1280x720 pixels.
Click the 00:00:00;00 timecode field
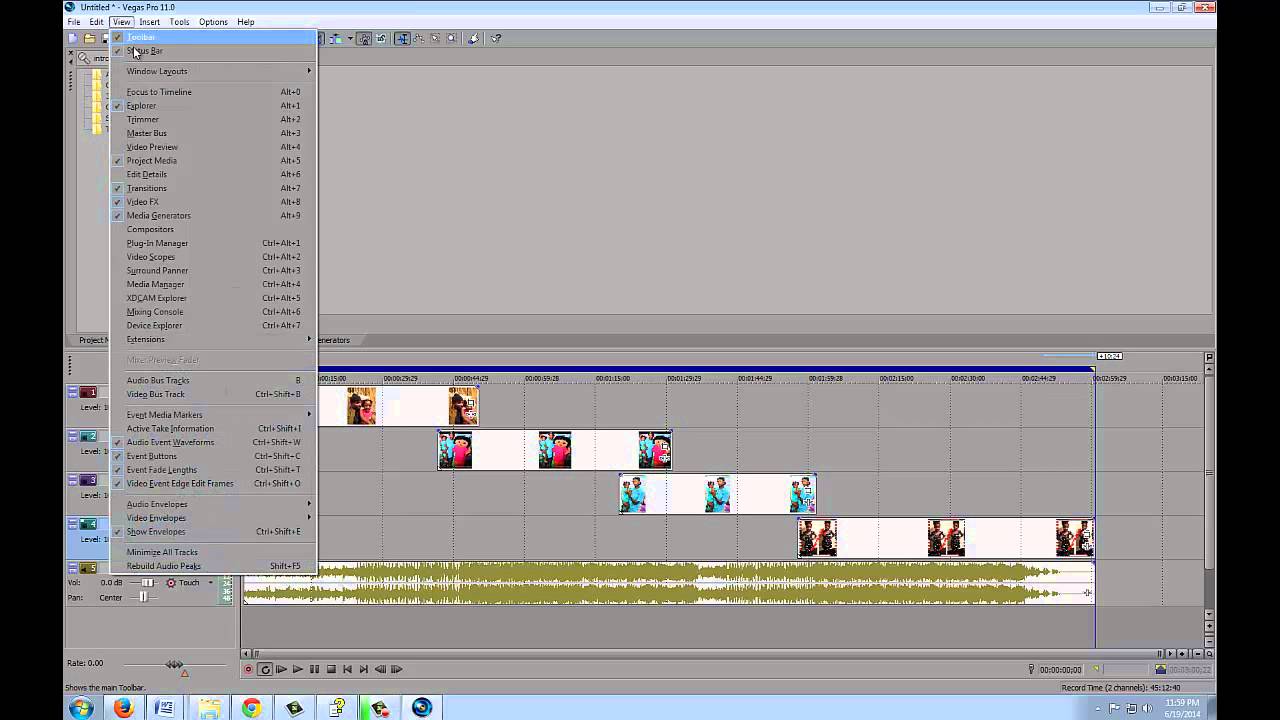tap(1061, 670)
